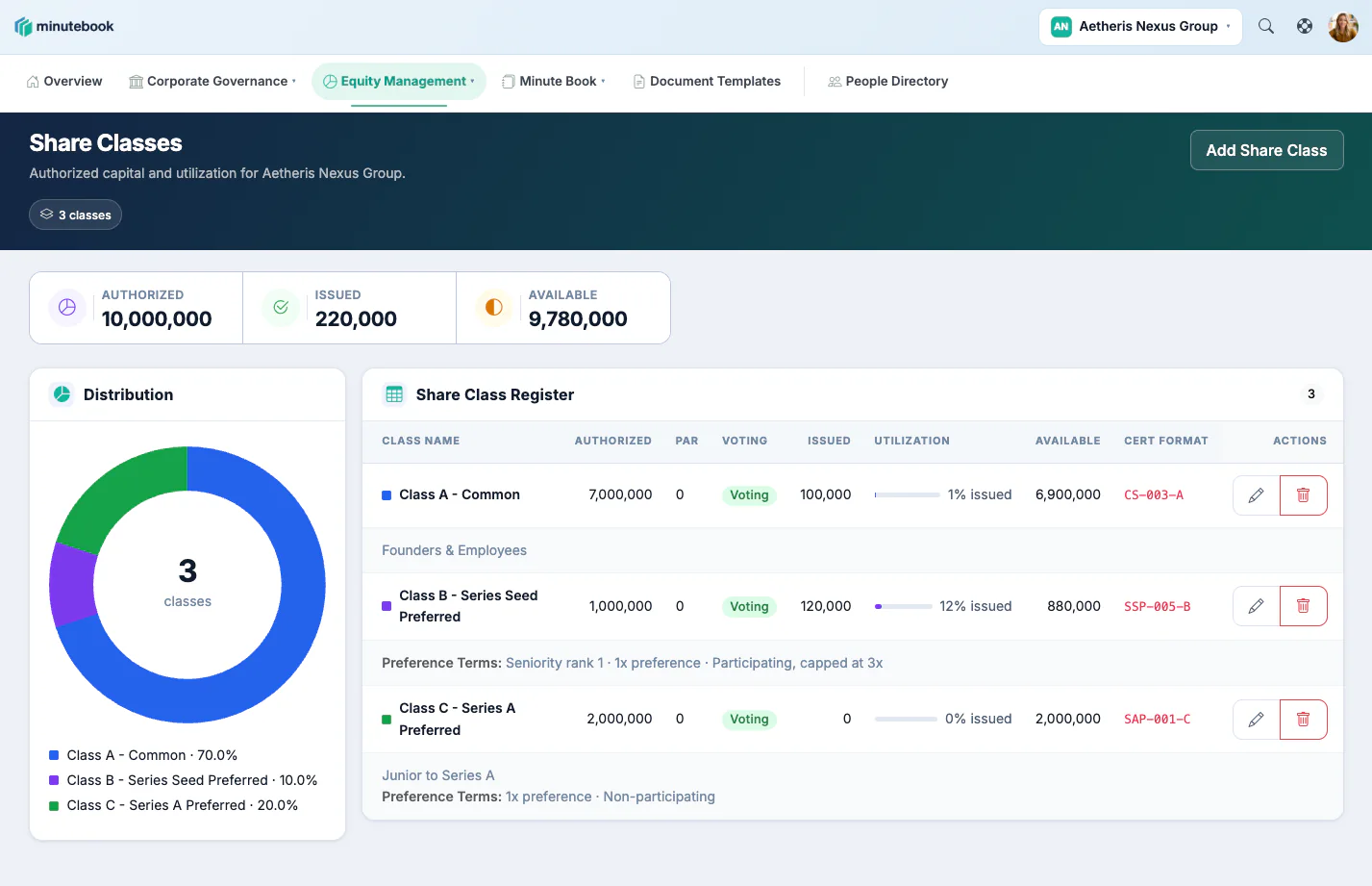The width and height of the screenshot is (1372, 886).
Task: Click the Distribution panel chart icon
Action: (62, 394)
